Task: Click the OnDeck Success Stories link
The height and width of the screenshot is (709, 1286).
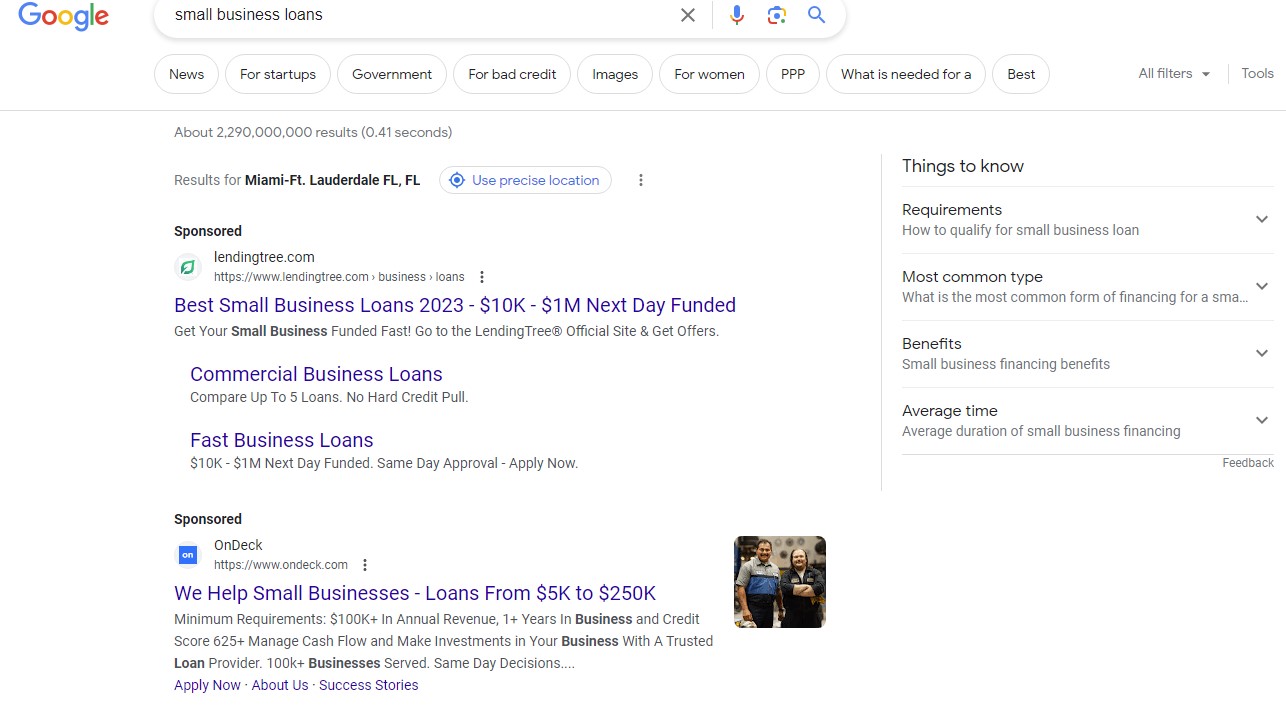Action: pyautogui.click(x=369, y=685)
